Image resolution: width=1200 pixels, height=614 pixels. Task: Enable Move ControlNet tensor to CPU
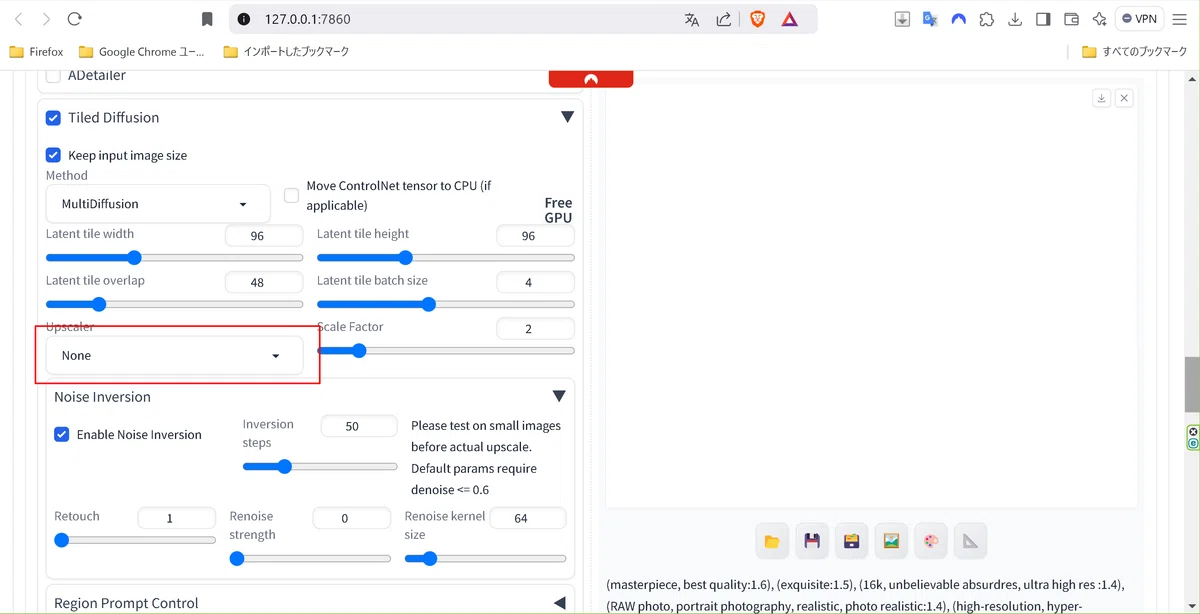pyautogui.click(x=291, y=195)
